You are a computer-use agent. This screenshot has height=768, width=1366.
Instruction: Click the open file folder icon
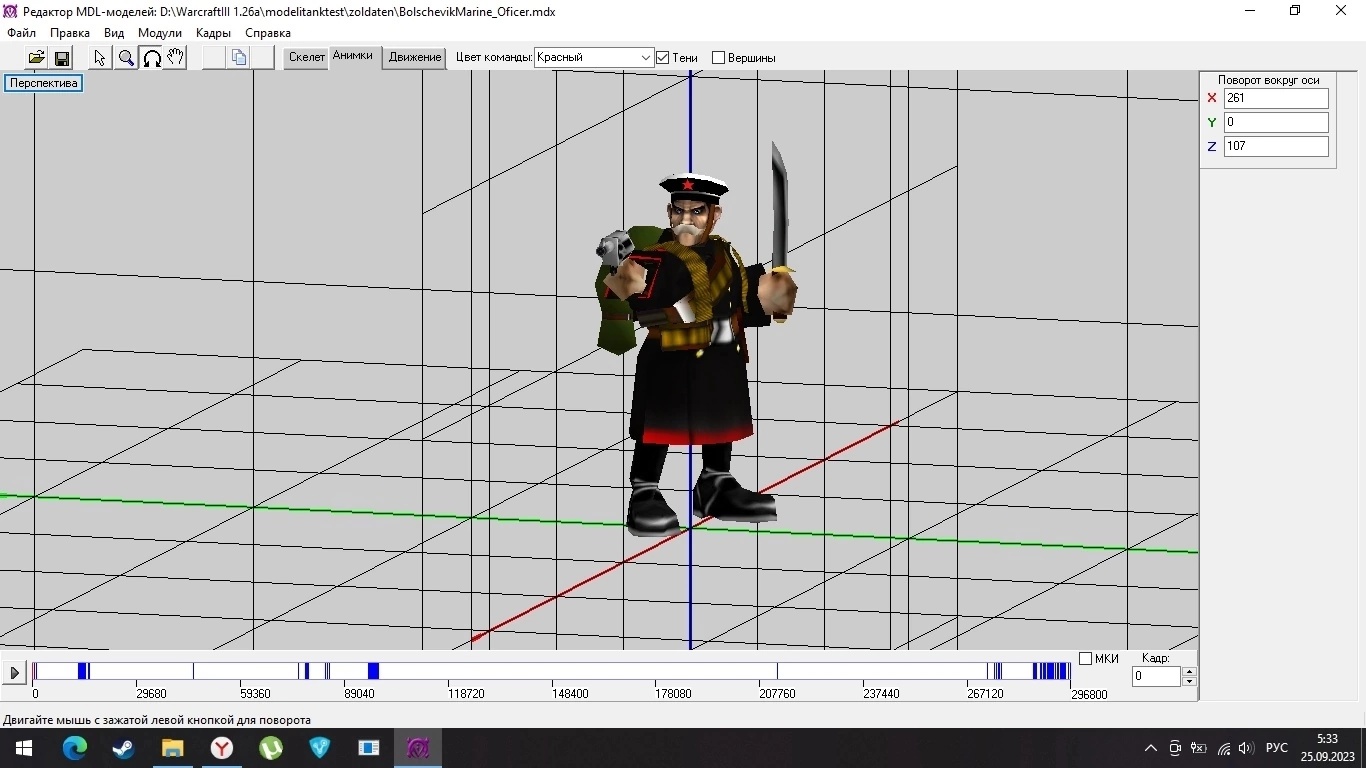point(36,58)
